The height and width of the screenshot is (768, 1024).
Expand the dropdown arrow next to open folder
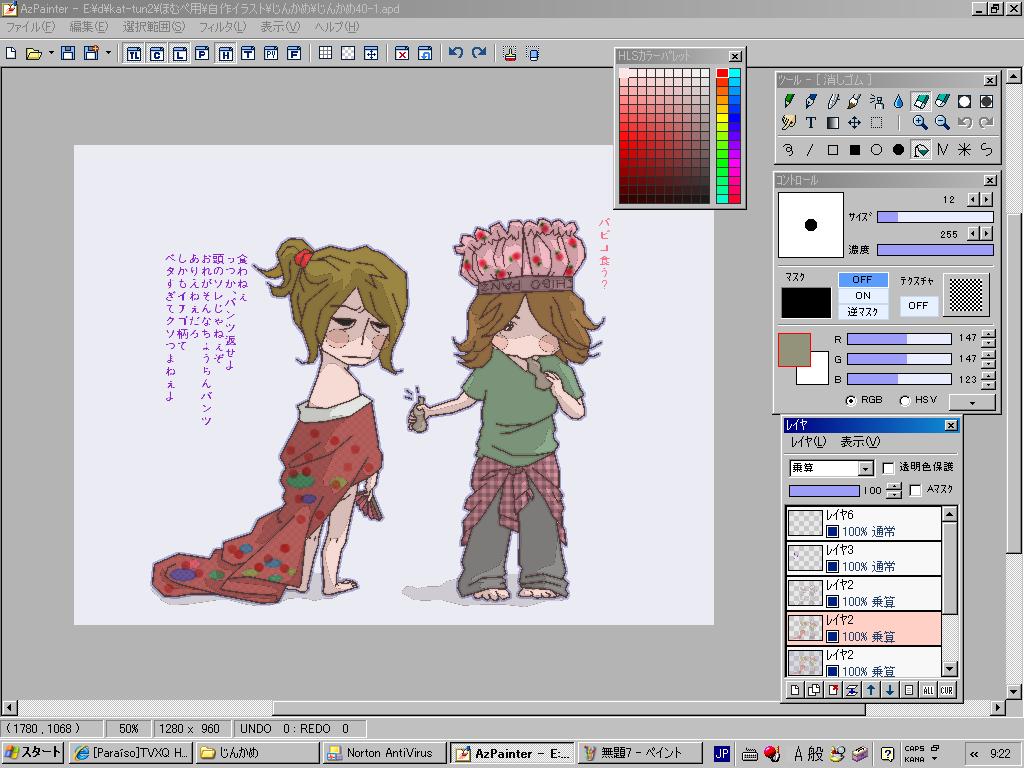tap(51, 53)
